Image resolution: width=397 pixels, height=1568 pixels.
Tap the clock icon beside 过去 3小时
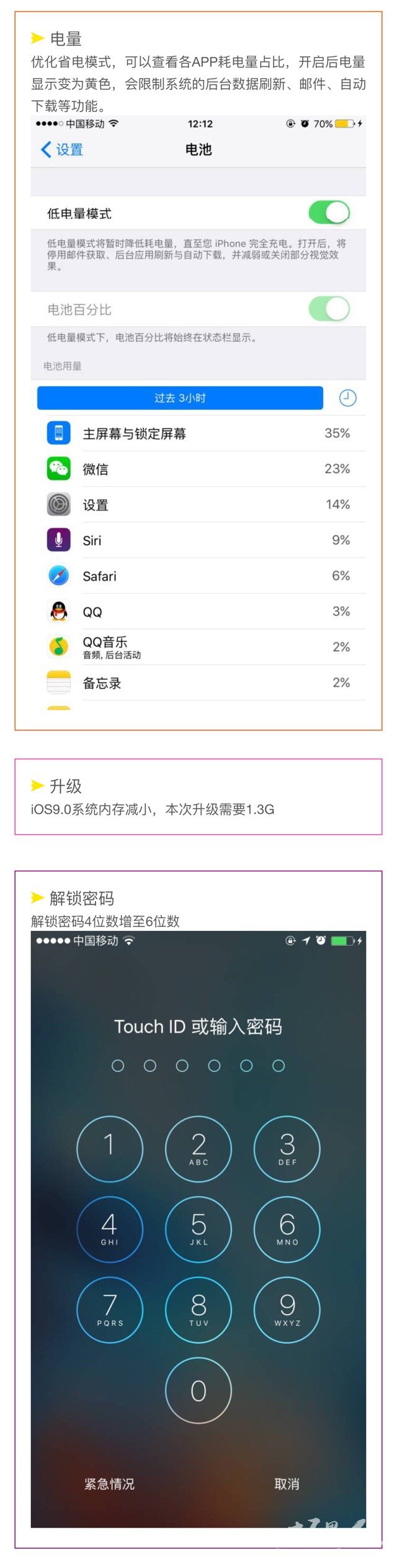point(348,398)
